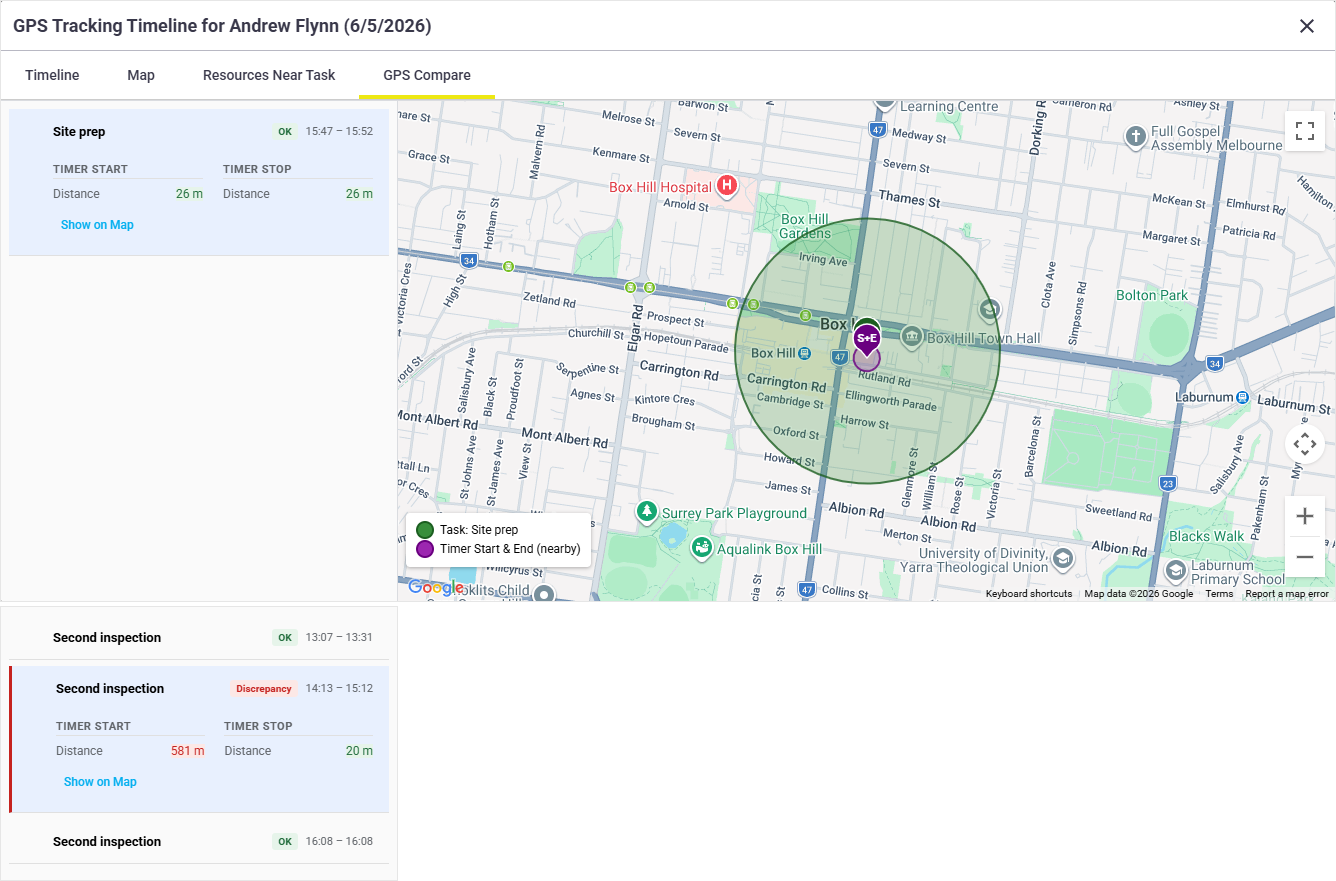The width and height of the screenshot is (1336, 881).
Task: Click Box Hill Hospital map icon
Action: 728,185
